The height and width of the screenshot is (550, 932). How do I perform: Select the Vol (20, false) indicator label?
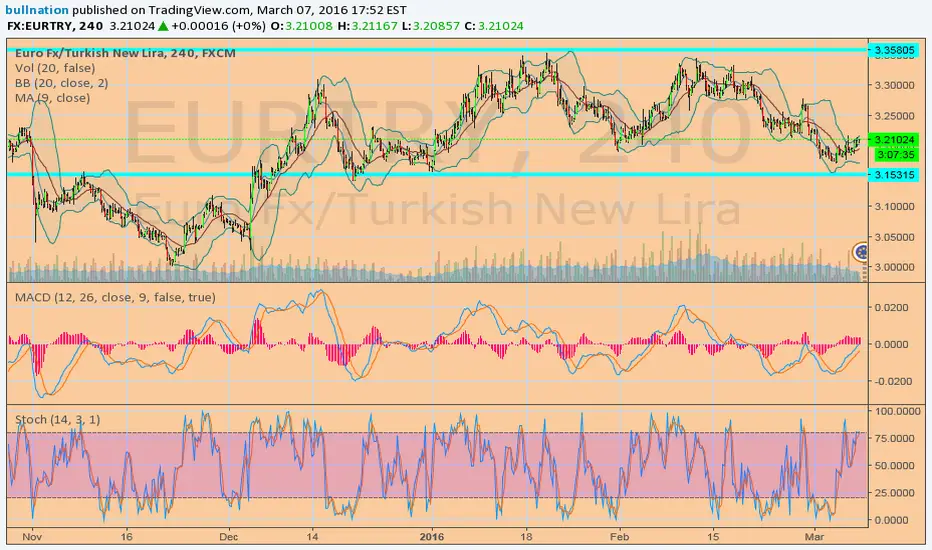click(x=55, y=68)
